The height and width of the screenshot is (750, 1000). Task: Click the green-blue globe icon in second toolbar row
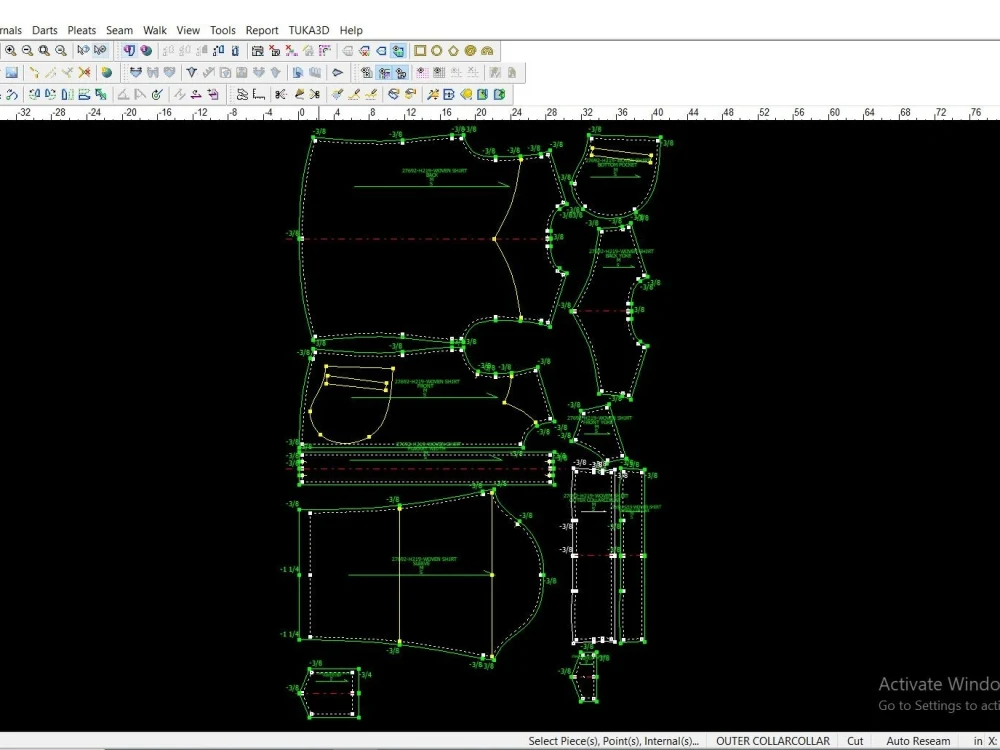(x=107, y=72)
